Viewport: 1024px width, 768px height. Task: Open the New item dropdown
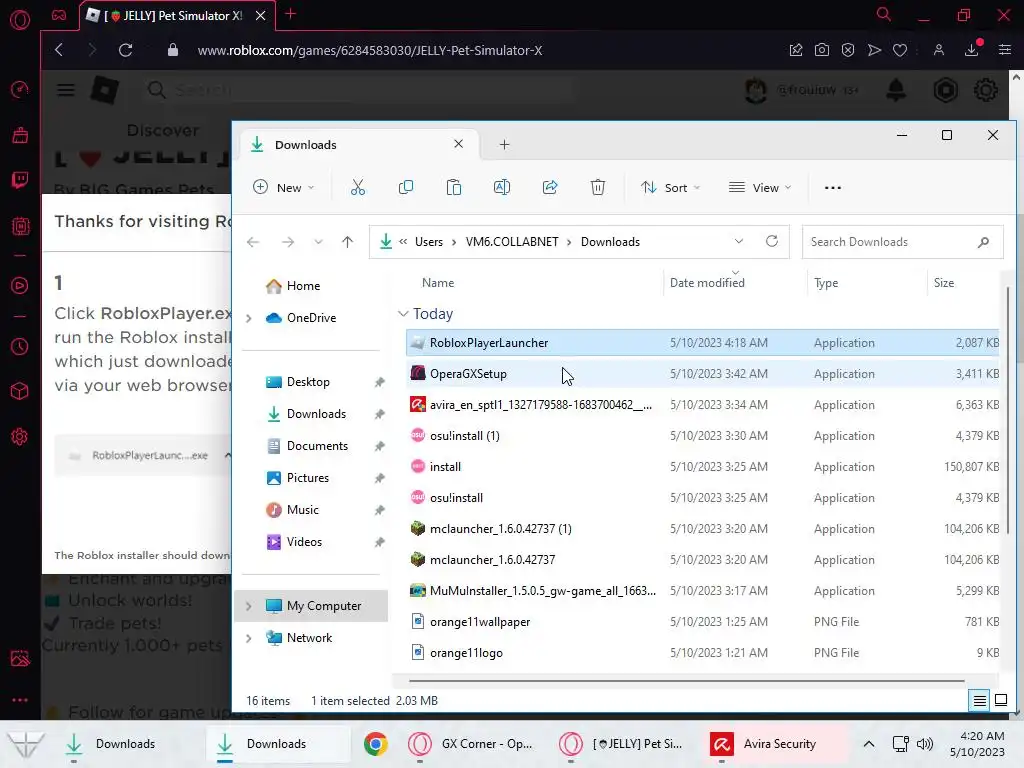(283, 187)
